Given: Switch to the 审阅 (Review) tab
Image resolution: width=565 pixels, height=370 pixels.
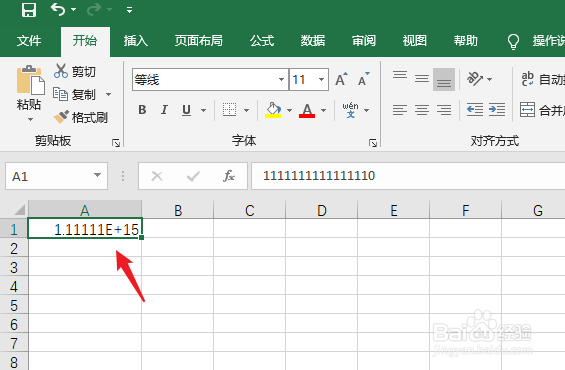Looking at the screenshot, I should coord(364,41).
